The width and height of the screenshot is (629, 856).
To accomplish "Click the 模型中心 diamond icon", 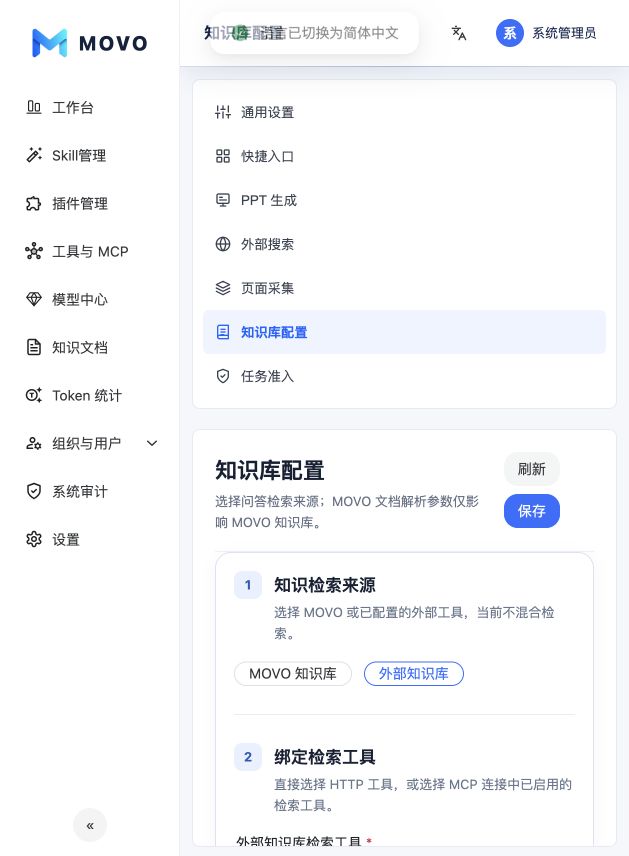I will pos(34,299).
